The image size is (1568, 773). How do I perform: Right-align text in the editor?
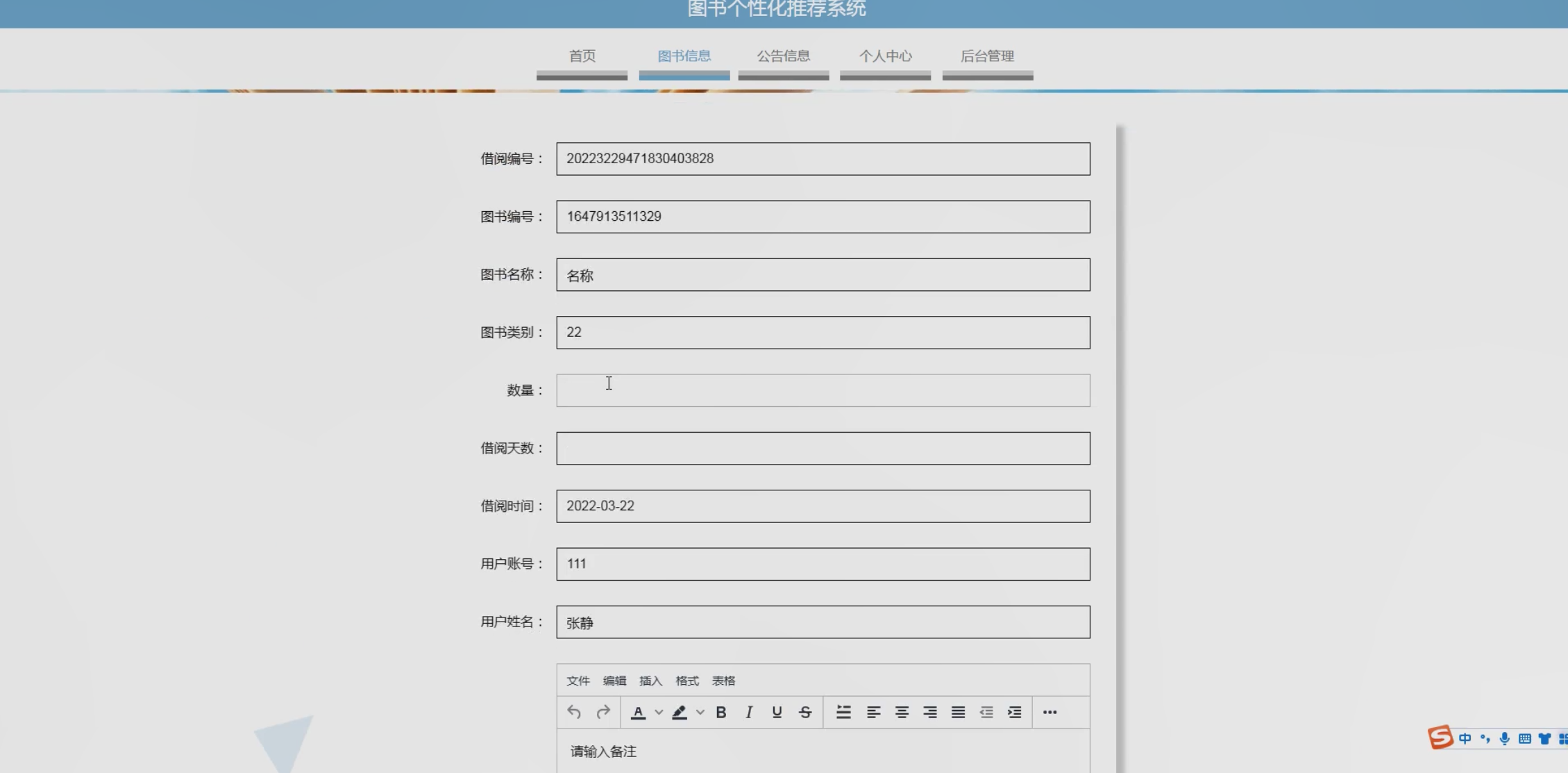pyautogui.click(x=930, y=712)
